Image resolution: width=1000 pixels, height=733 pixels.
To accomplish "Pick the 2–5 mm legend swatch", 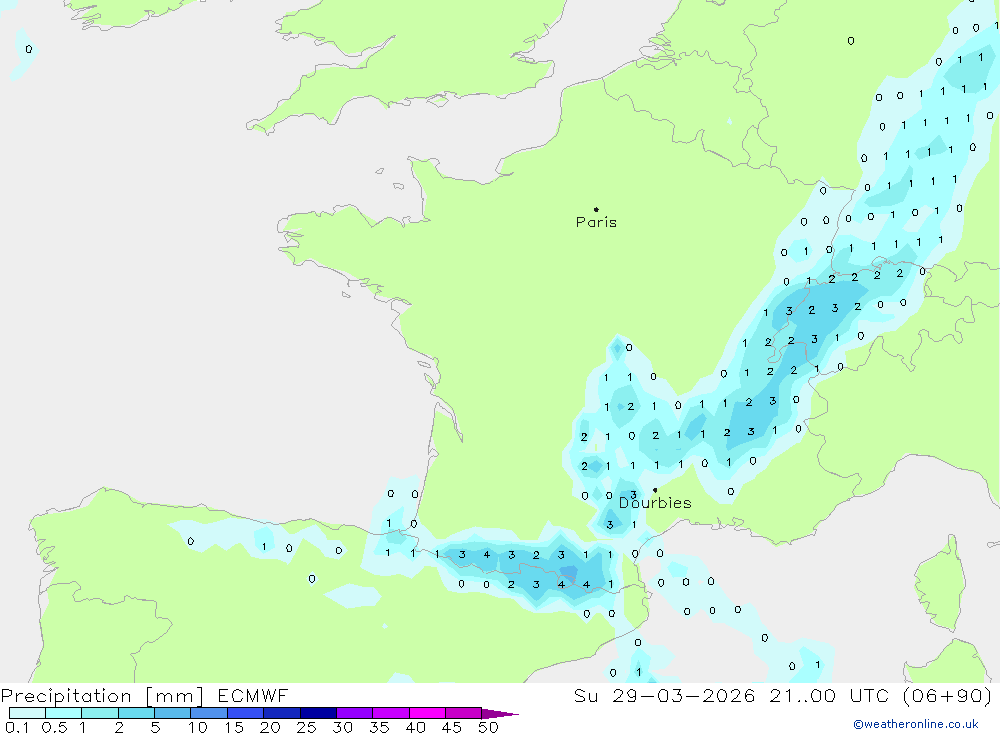I will point(136,713).
